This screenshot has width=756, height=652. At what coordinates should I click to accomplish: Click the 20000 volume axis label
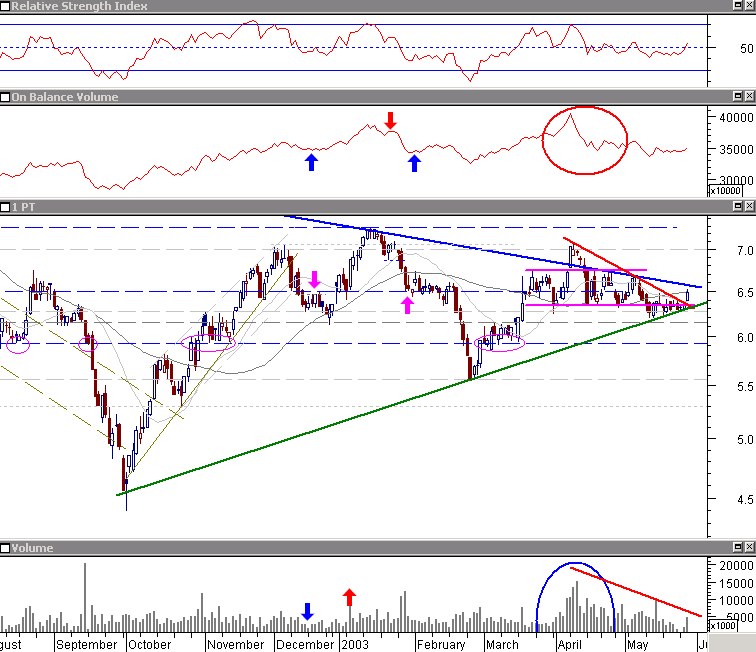[x=736, y=566]
